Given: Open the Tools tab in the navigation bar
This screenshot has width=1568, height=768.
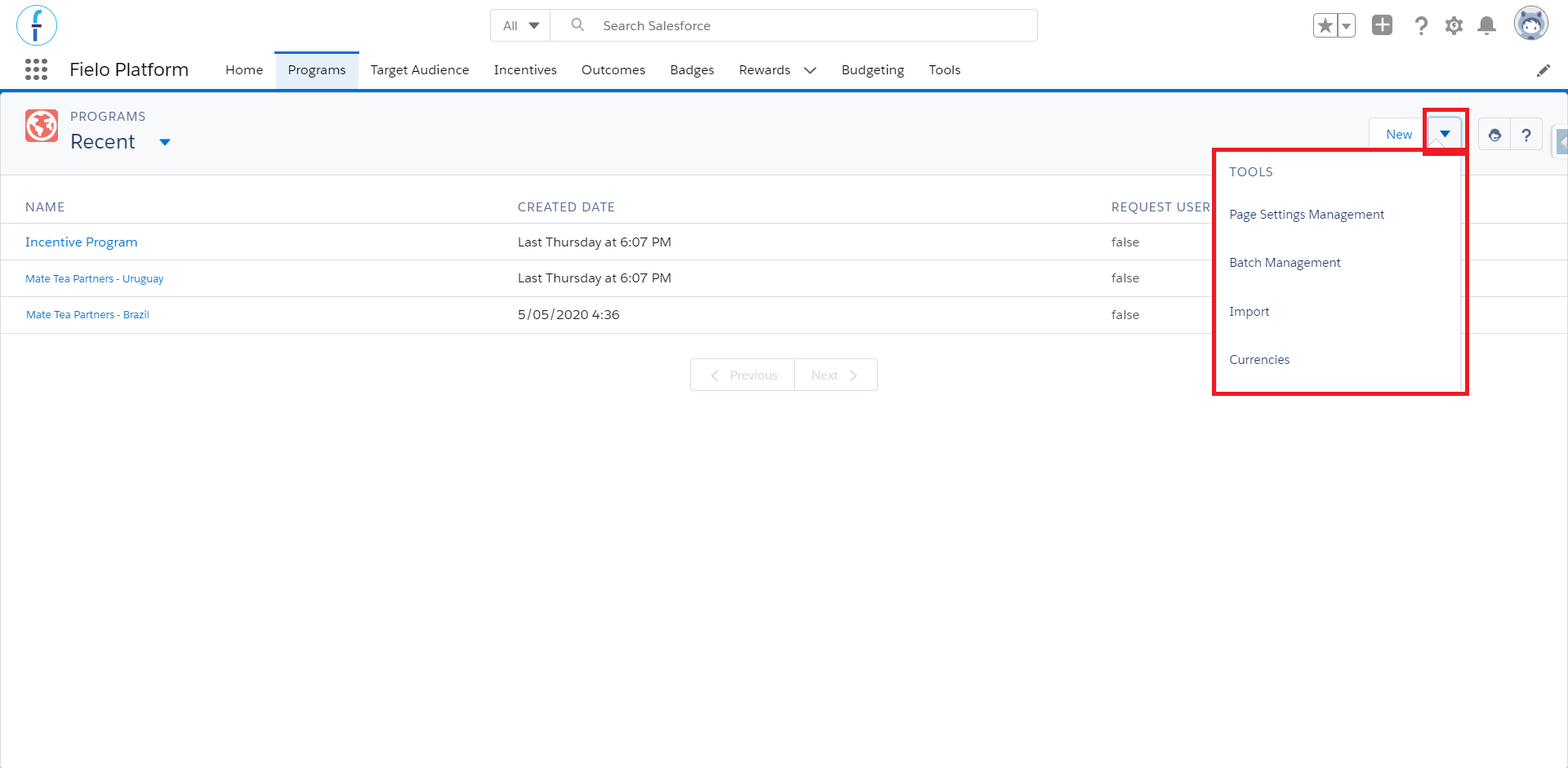Looking at the screenshot, I should click(x=944, y=70).
